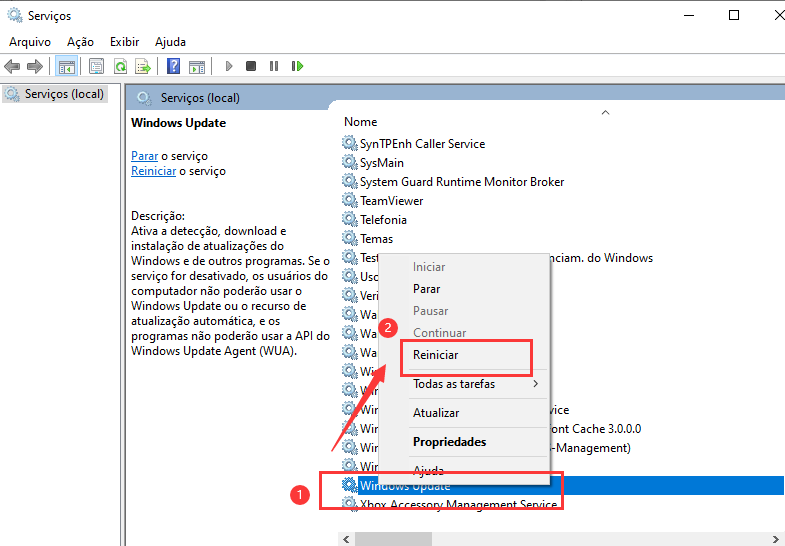Image resolution: width=785 pixels, height=546 pixels.
Task: Click the Forward arrow in toolbar
Action: pyautogui.click(x=34, y=66)
